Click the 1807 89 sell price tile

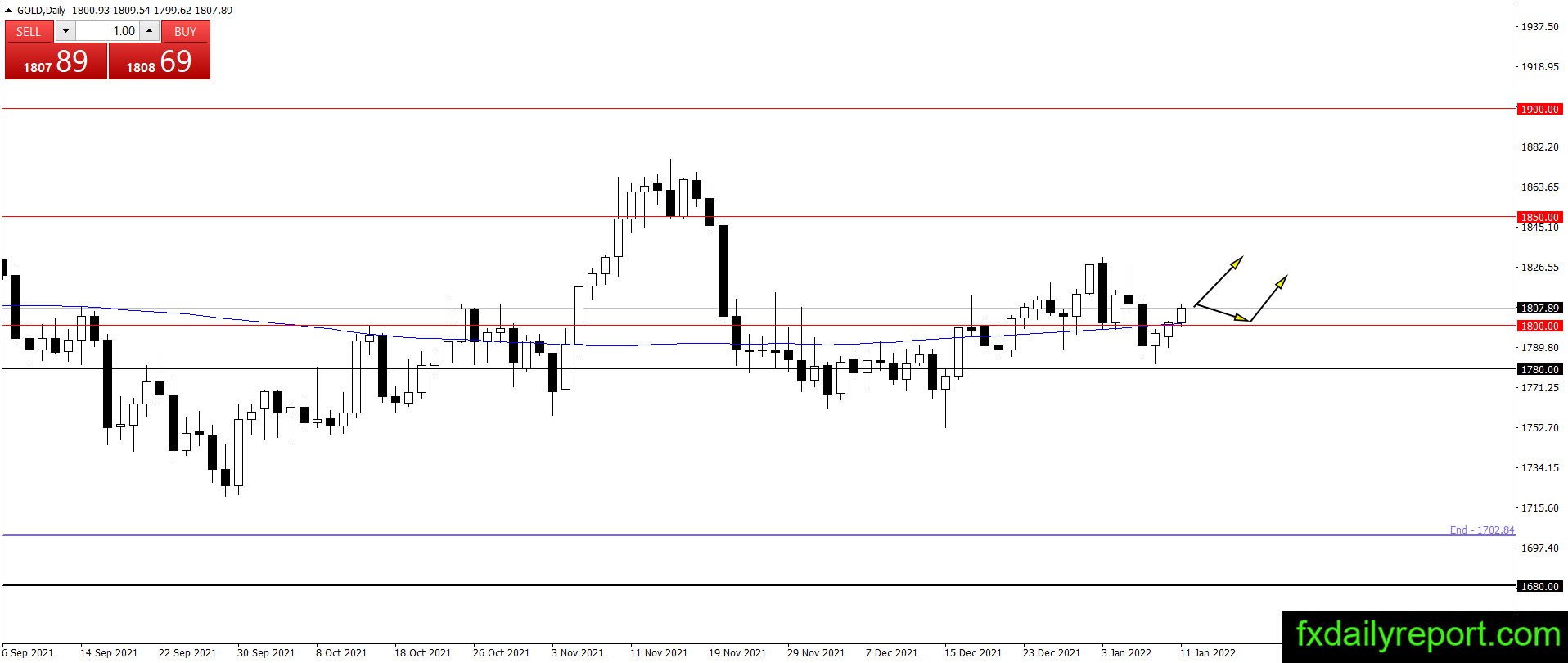click(56, 61)
